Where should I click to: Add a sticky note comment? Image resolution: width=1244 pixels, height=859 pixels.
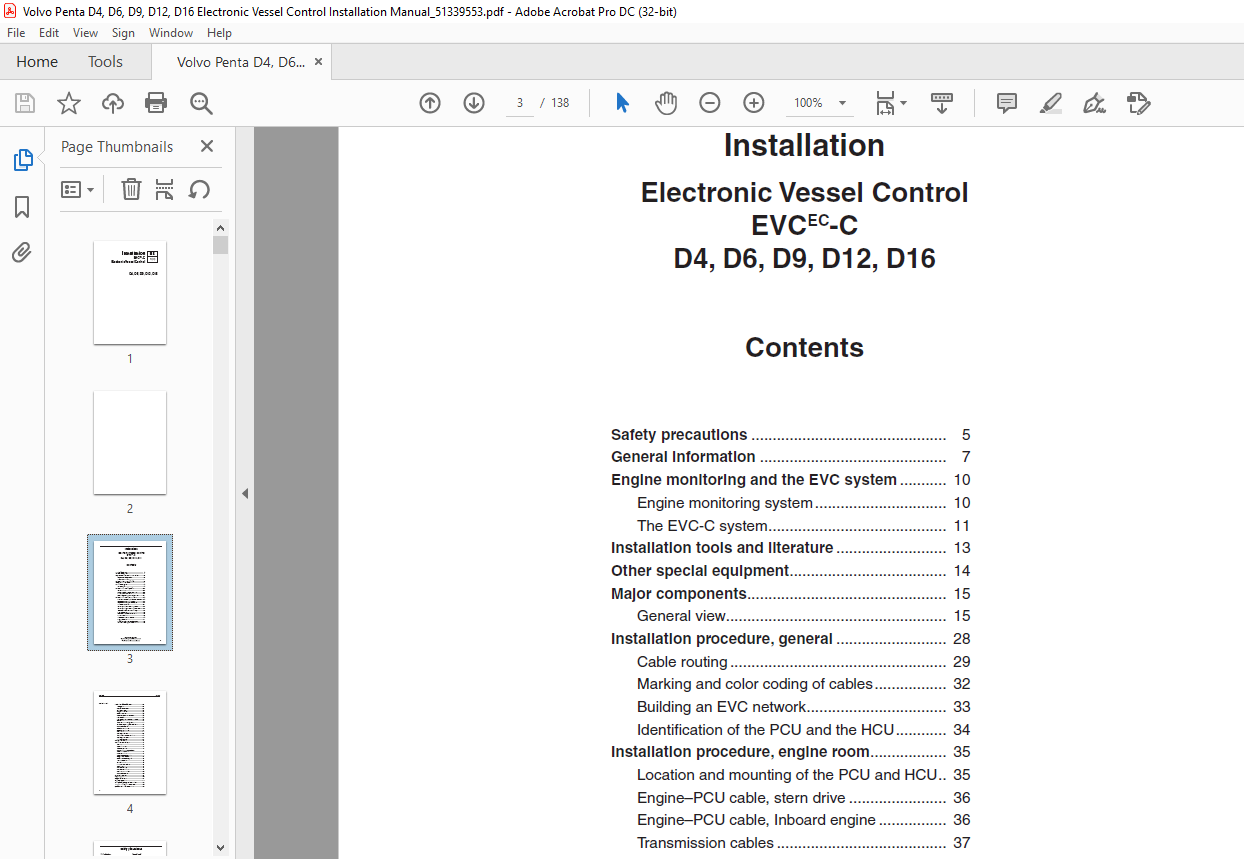point(1007,103)
